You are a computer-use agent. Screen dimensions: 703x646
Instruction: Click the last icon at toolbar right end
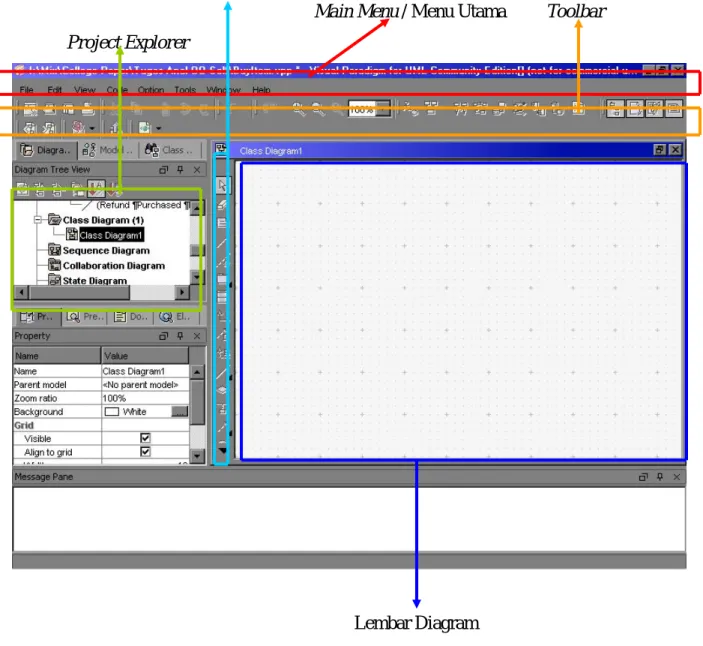click(x=673, y=109)
